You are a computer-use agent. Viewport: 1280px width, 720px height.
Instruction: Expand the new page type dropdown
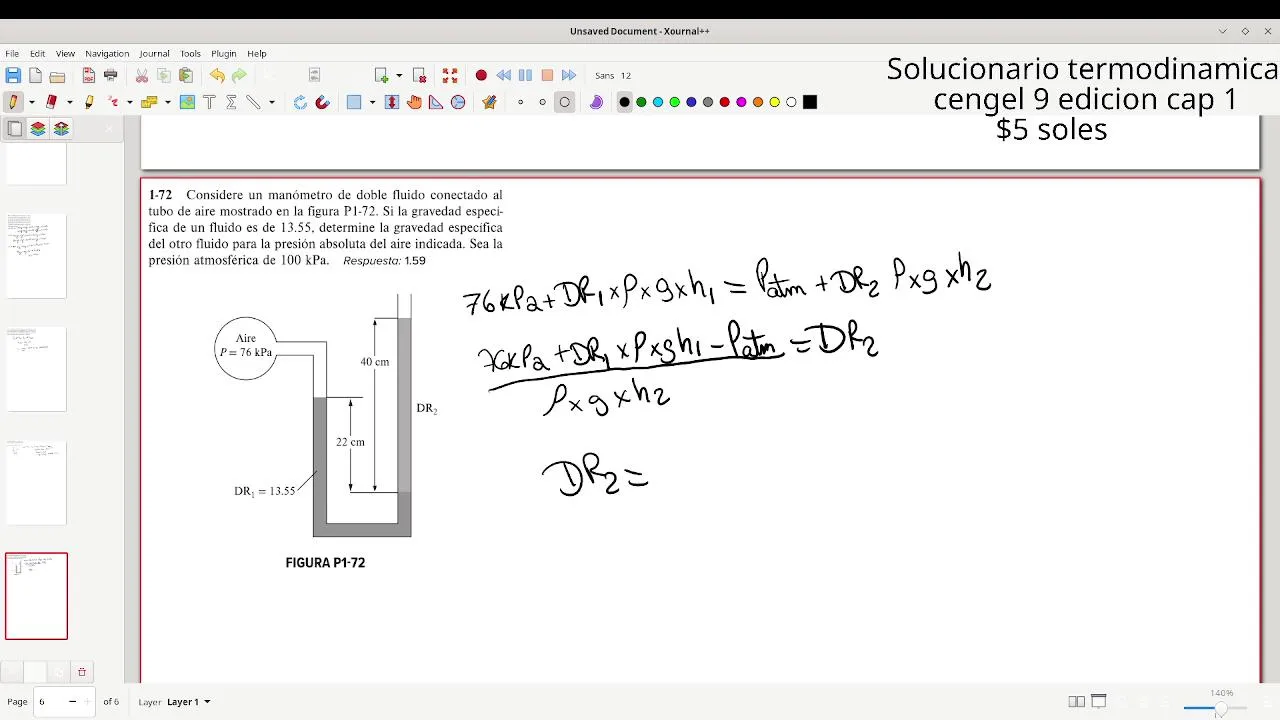pos(399,75)
